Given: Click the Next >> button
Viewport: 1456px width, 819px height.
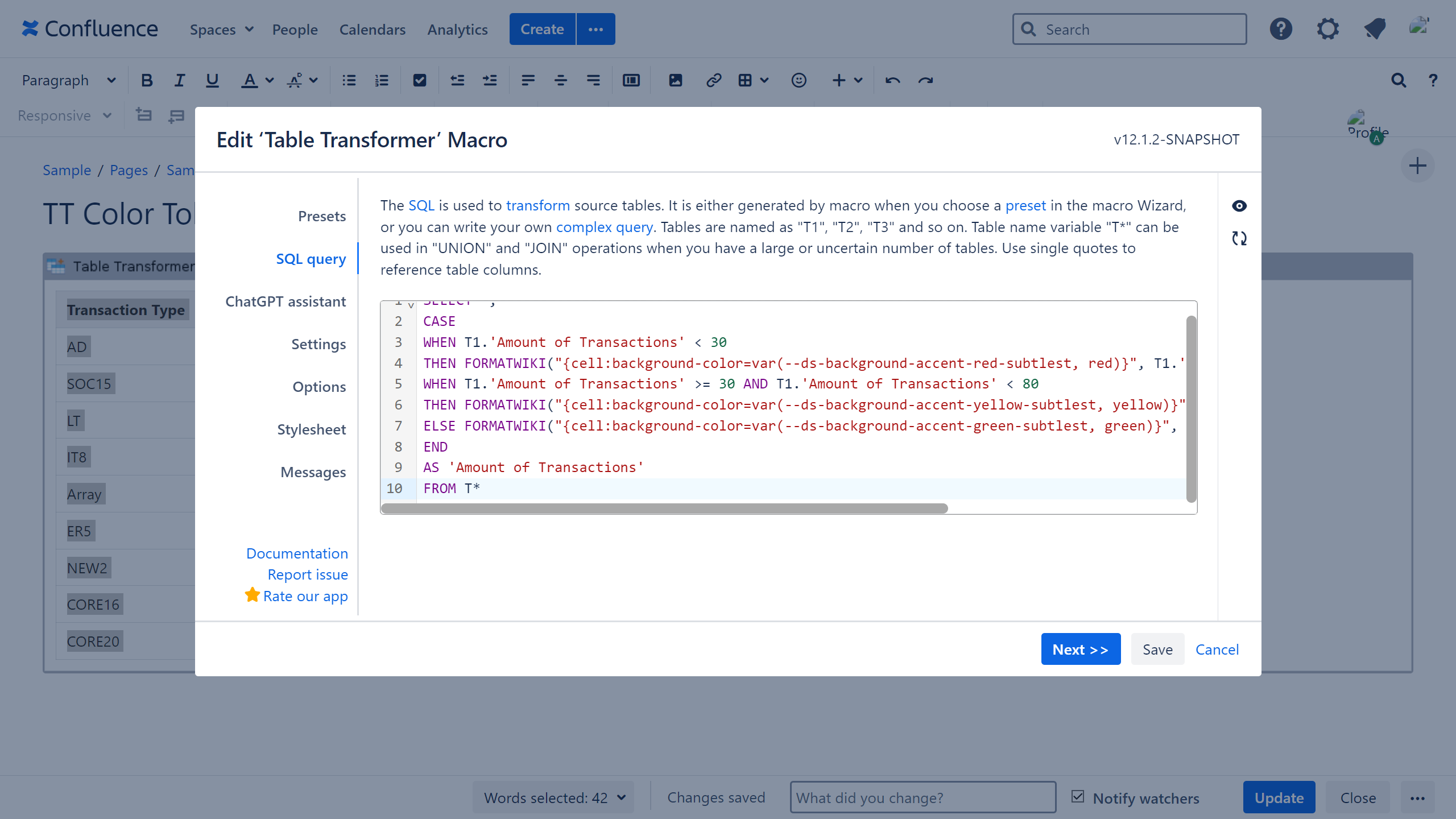Looking at the screenshot, I should coord(1080,649).
